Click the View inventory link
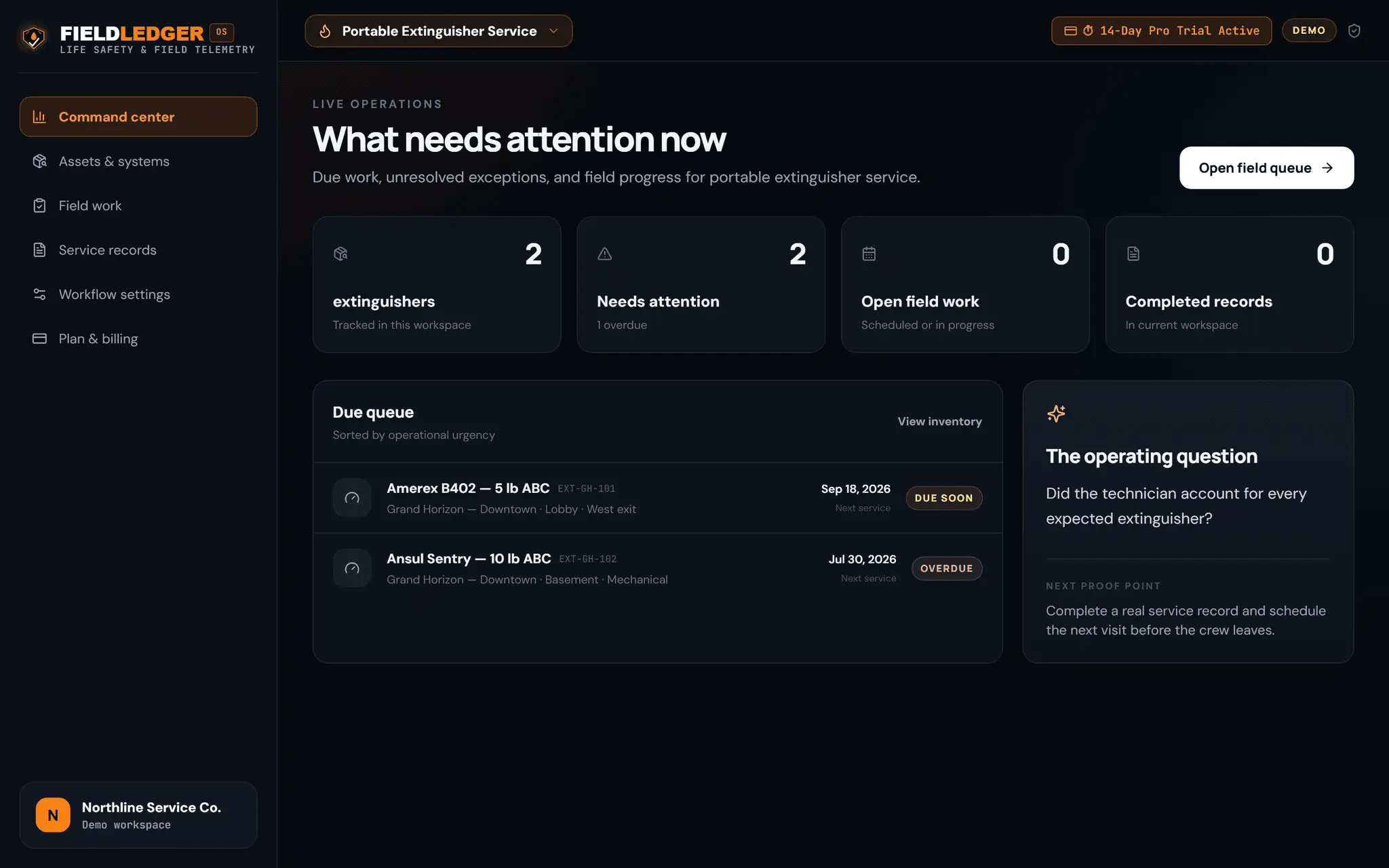Image resolution: width=1389 pixels, height=868 pixels. pos(939,421)
